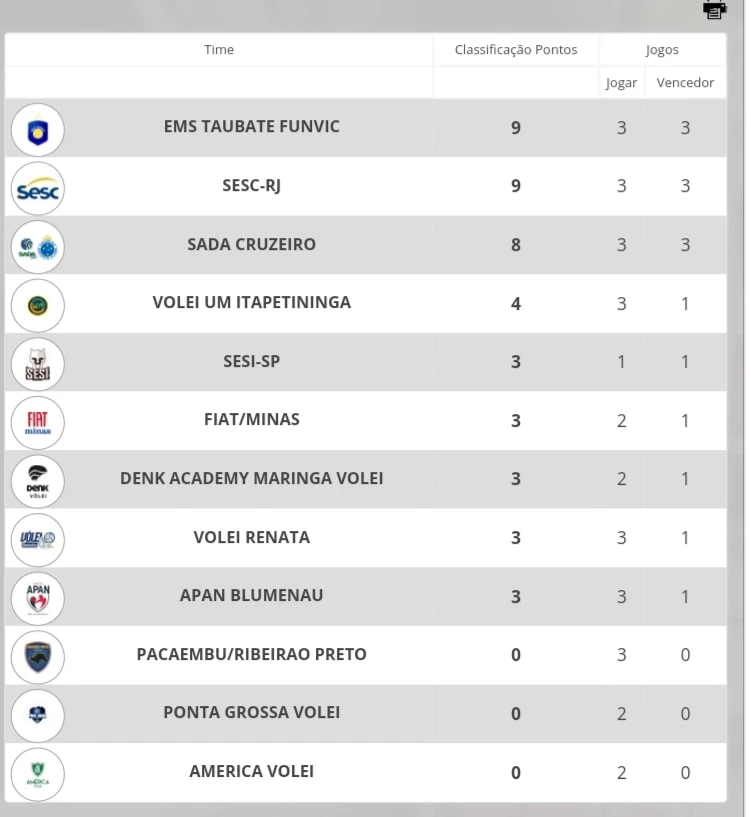Click the Ponta Grossa Volei logo
Viewport: 751px width, 817px height.
(38, 715)
